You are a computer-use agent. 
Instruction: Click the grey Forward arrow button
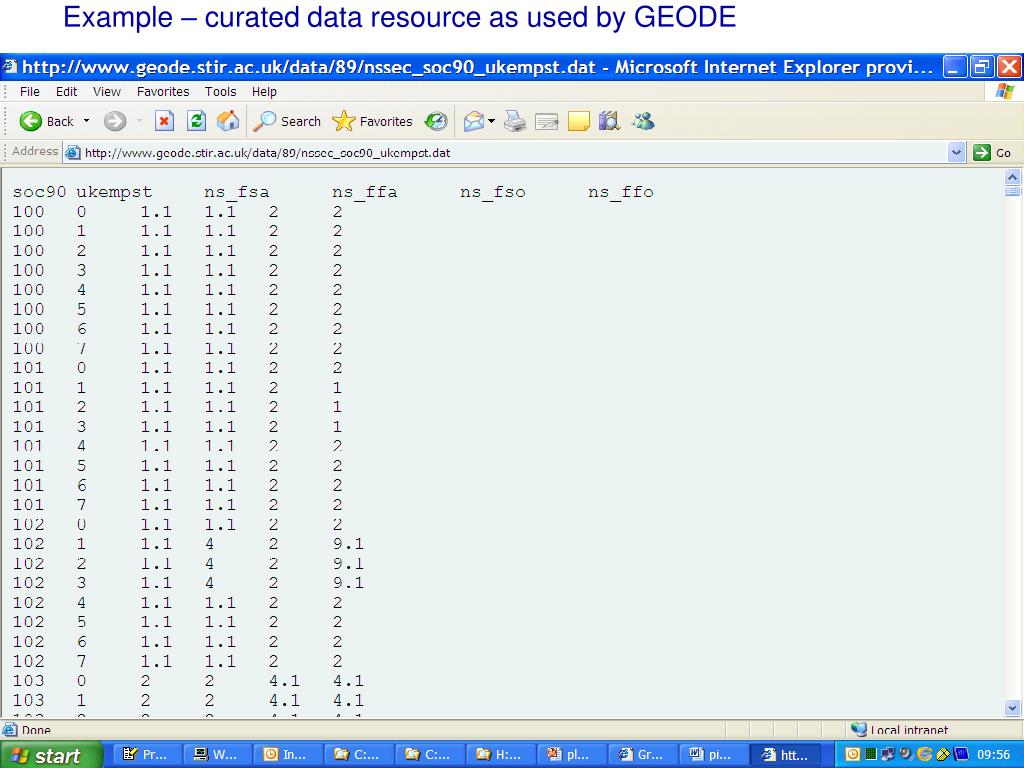pos(115,121)
